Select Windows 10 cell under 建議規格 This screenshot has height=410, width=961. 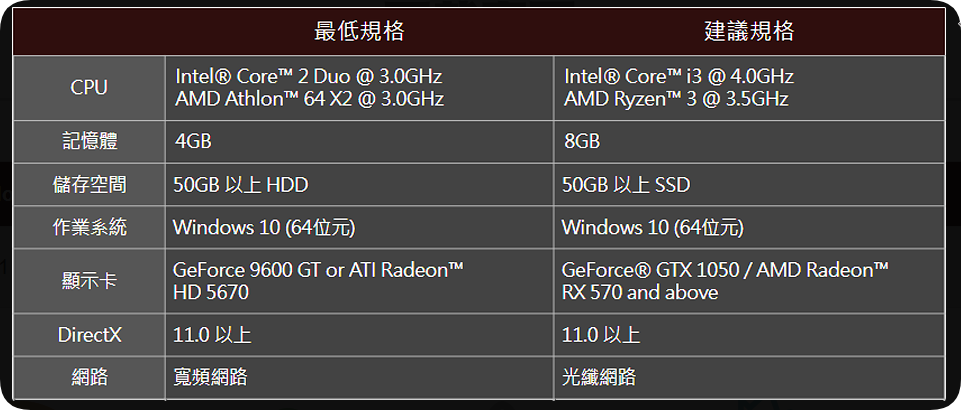coord(652,228)
